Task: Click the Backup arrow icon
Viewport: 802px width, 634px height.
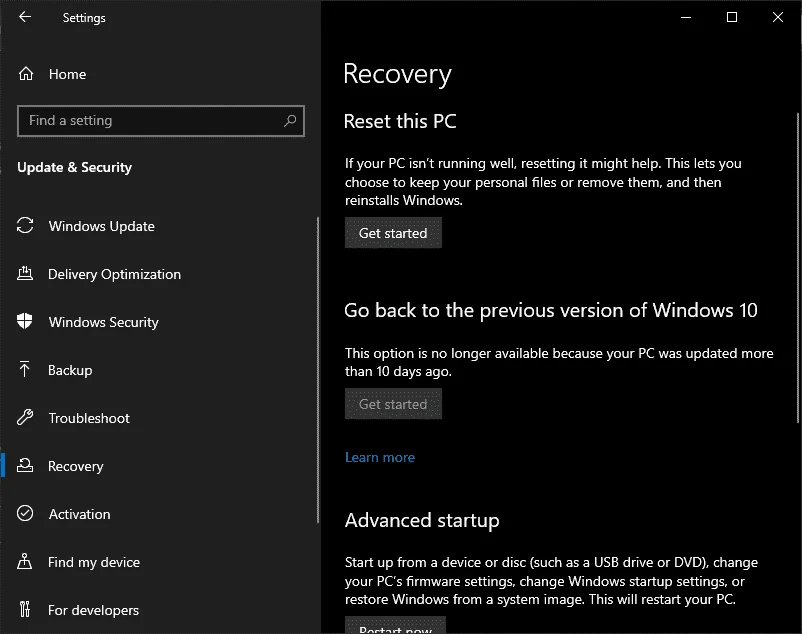Action: point(24,369)
